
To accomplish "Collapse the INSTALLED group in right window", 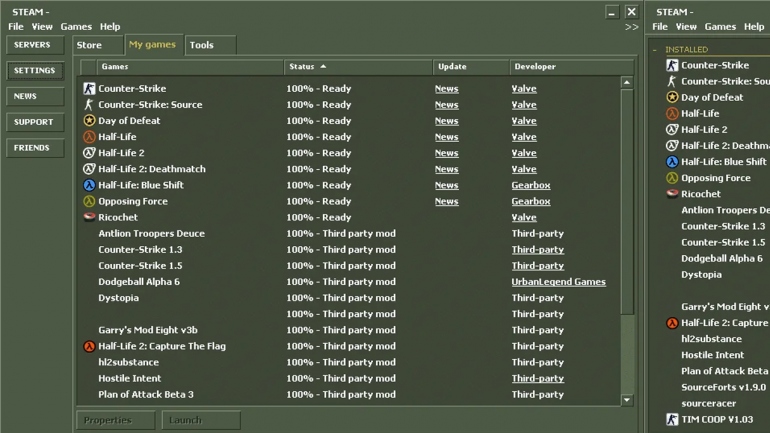I will tap(655, 50).
